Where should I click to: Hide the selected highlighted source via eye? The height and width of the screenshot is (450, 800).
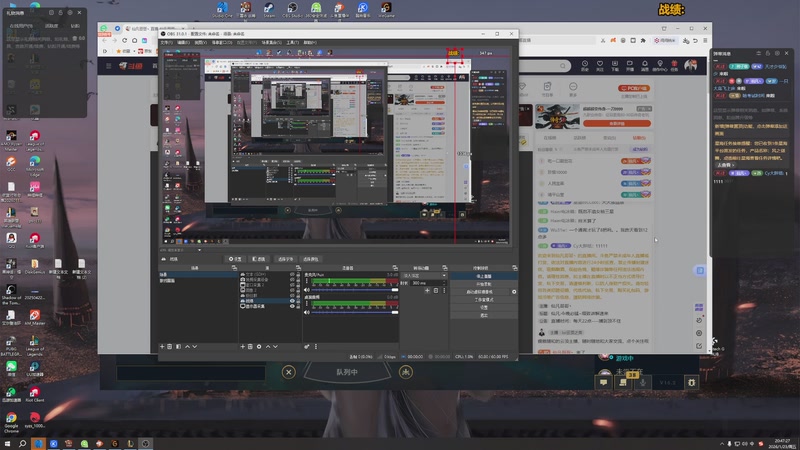pos(292,301)
